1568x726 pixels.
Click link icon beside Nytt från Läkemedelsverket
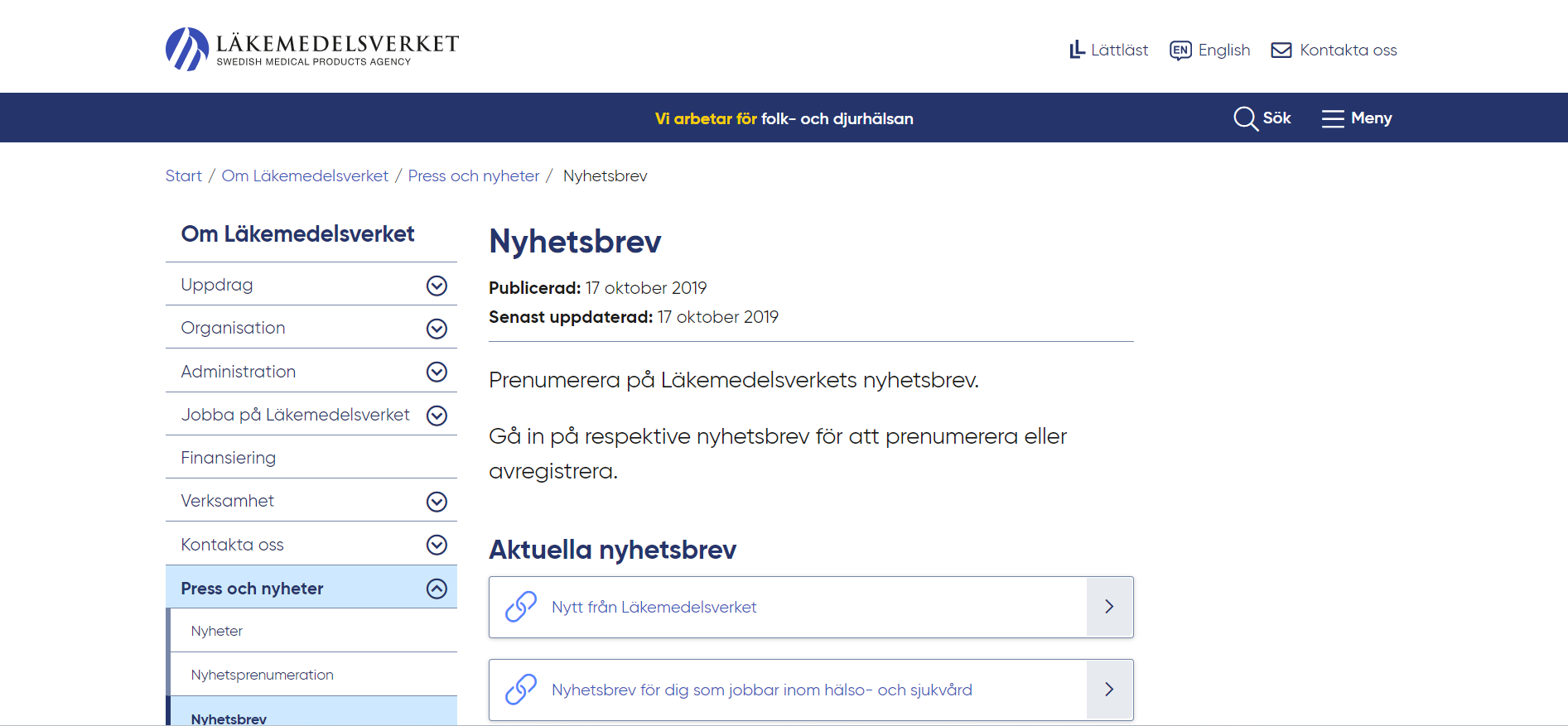pyautogui.click(x=521, y=607)
